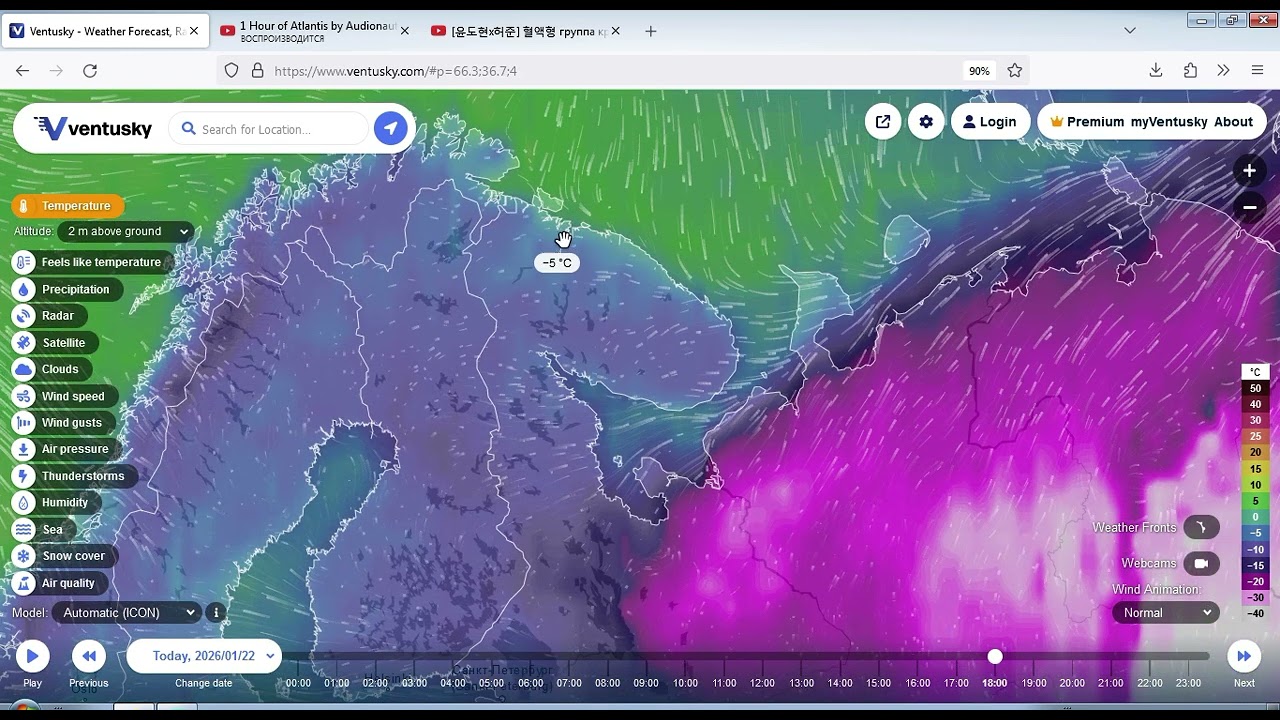
Task: Select the Humidity layer icon
Action: pyautogui.click(x=24, y=503)
